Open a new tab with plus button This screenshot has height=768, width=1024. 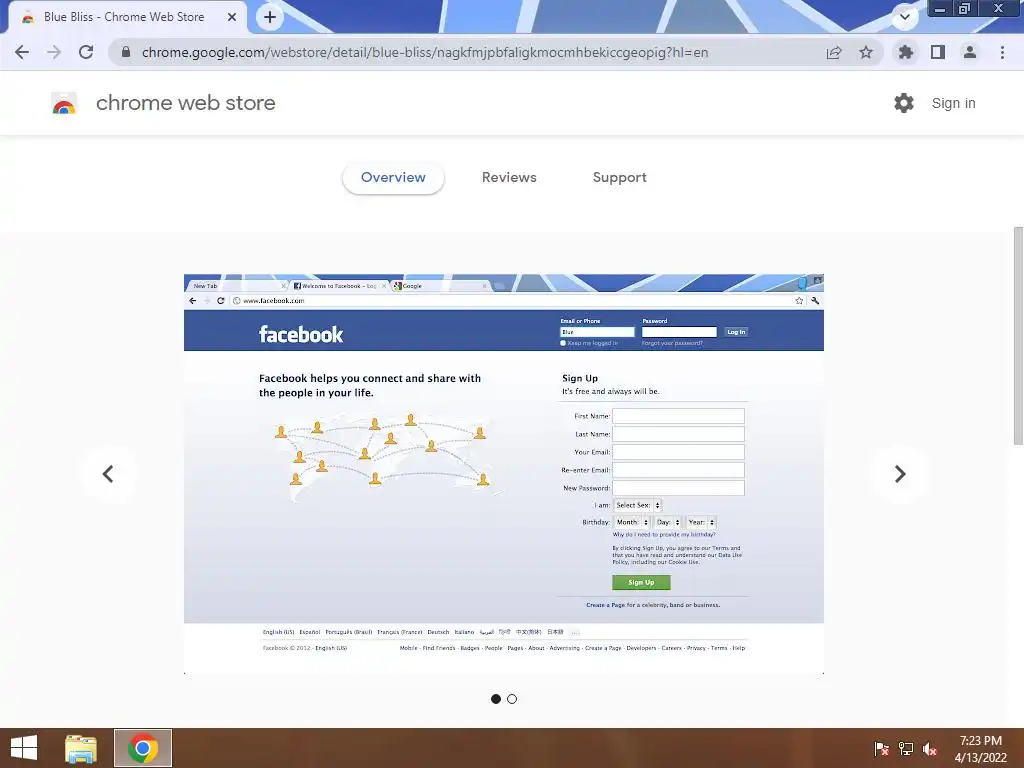coord(270,17)
